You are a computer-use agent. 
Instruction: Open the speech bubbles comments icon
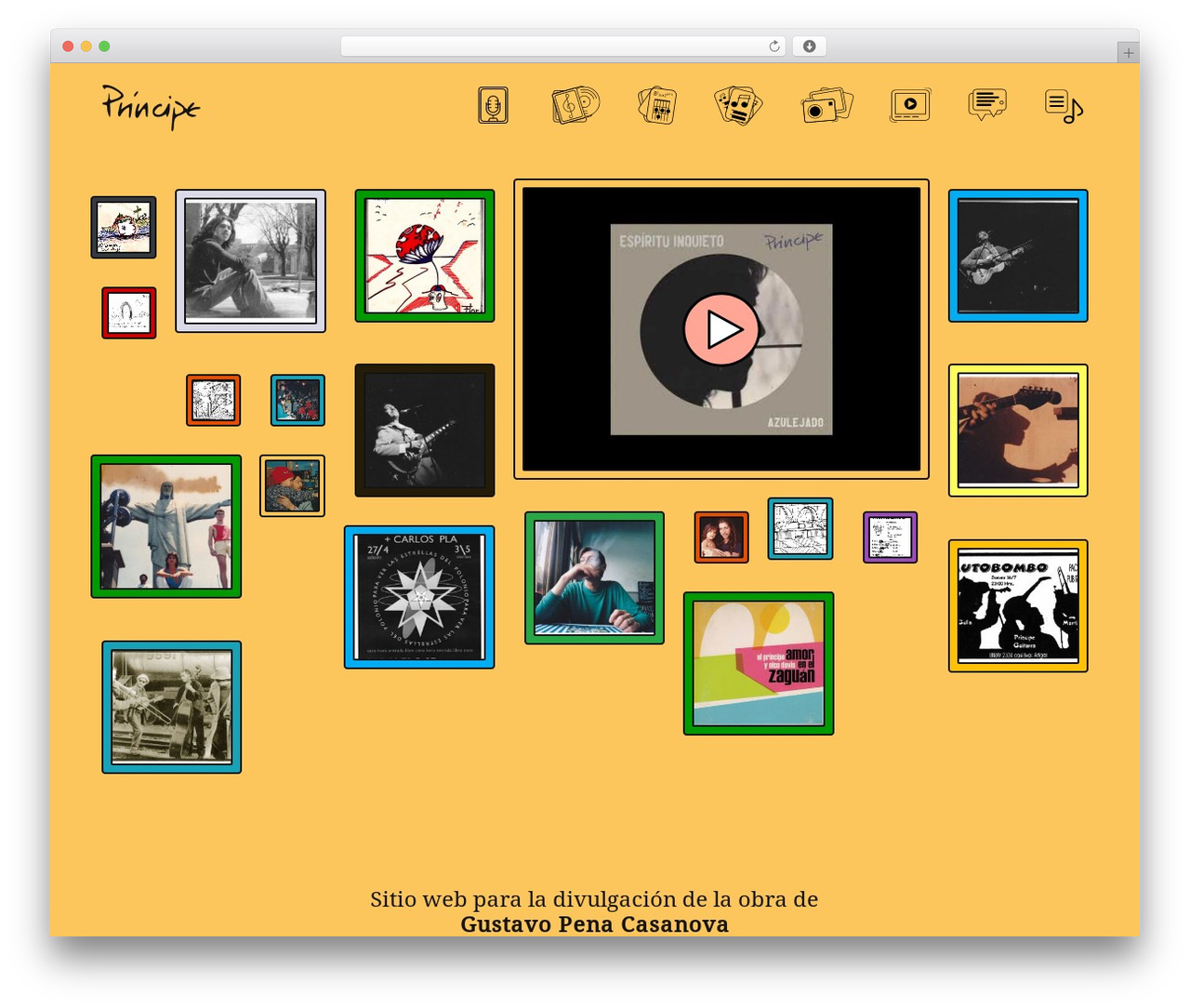(987, 104)
